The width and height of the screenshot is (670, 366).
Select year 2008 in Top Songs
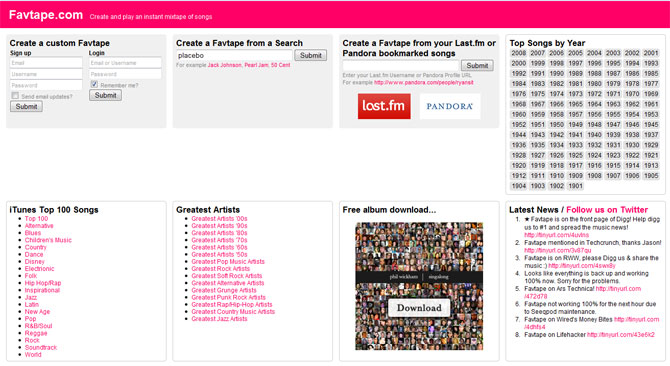click(x=518, y=53)
